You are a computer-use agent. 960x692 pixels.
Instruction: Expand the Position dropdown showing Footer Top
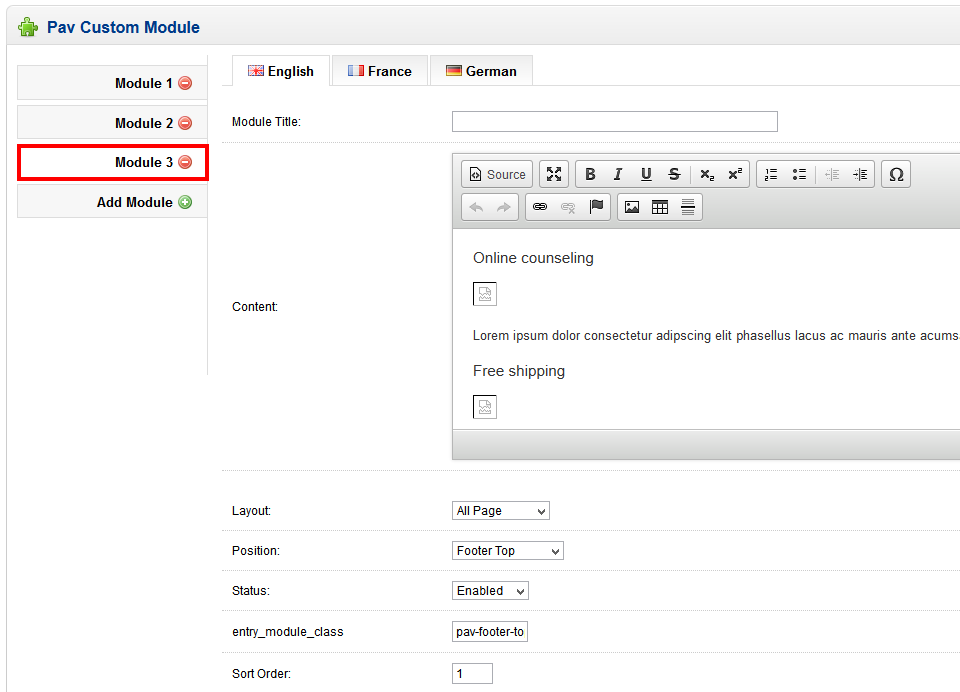tap(507, 551)
